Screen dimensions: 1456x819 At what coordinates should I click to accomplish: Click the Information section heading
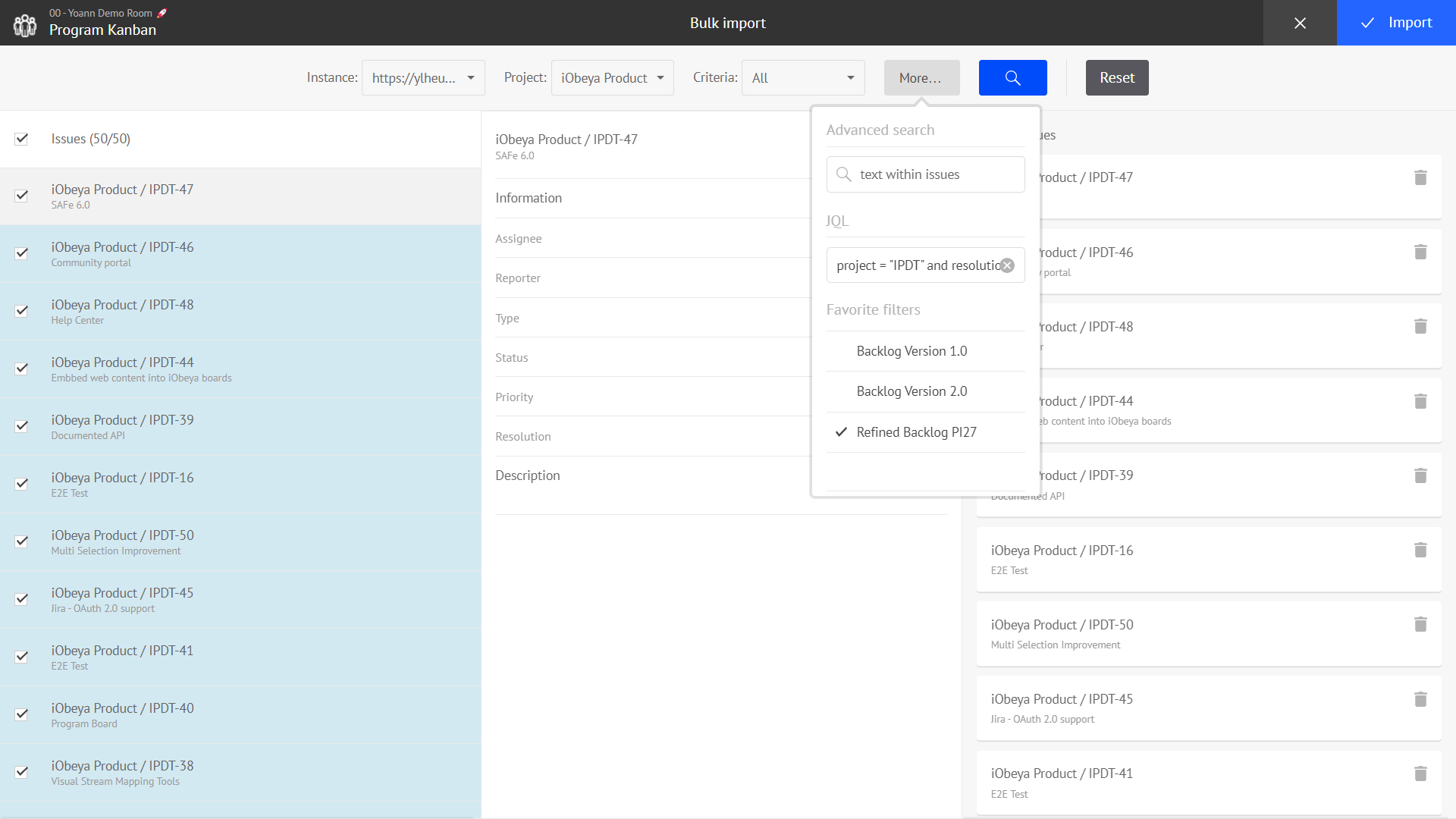[529, 198]
